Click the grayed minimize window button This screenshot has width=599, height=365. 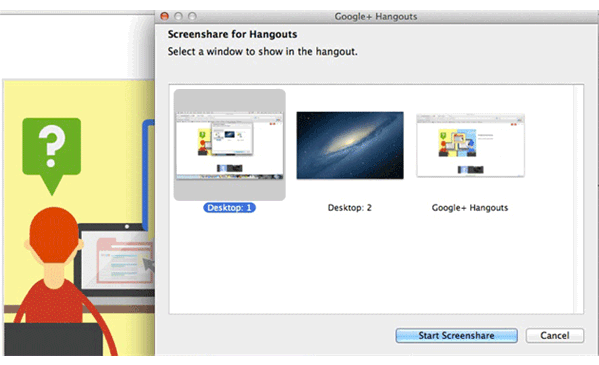(178, 16)
